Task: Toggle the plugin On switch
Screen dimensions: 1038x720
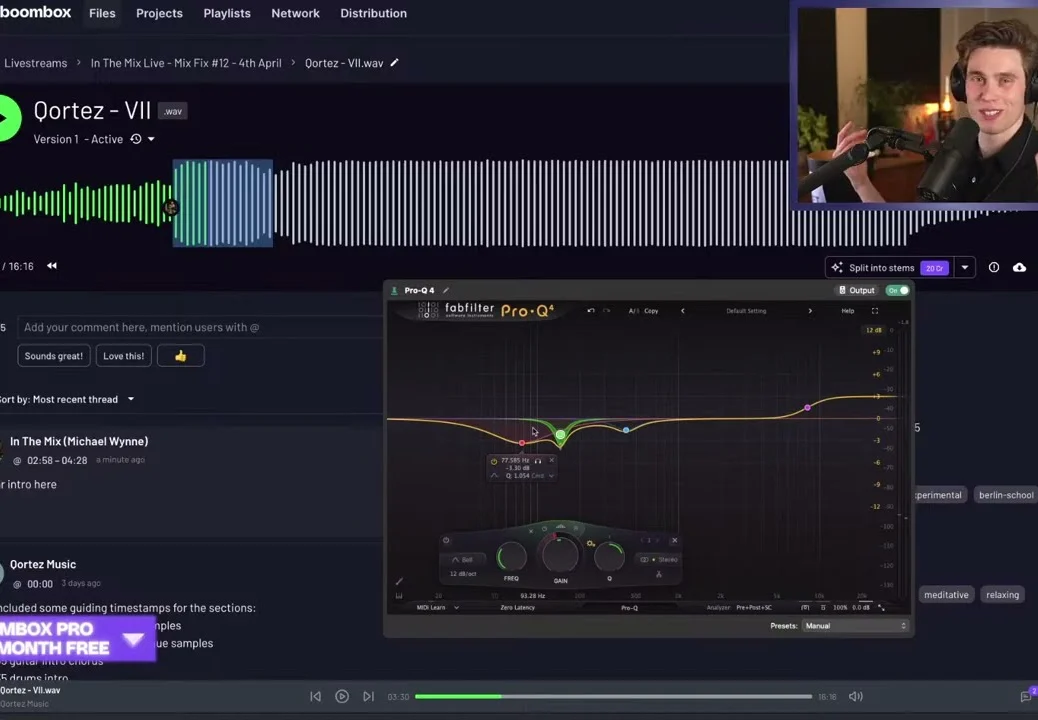Action: [898, 290]
